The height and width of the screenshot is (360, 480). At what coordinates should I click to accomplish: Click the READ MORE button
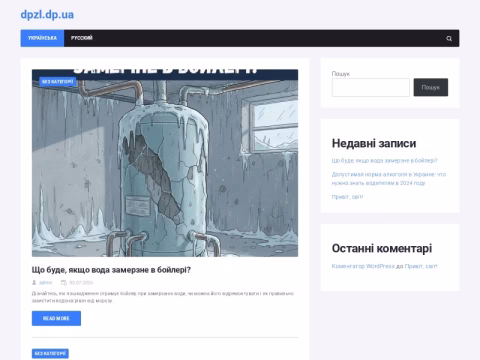click(x=56, y=318)
